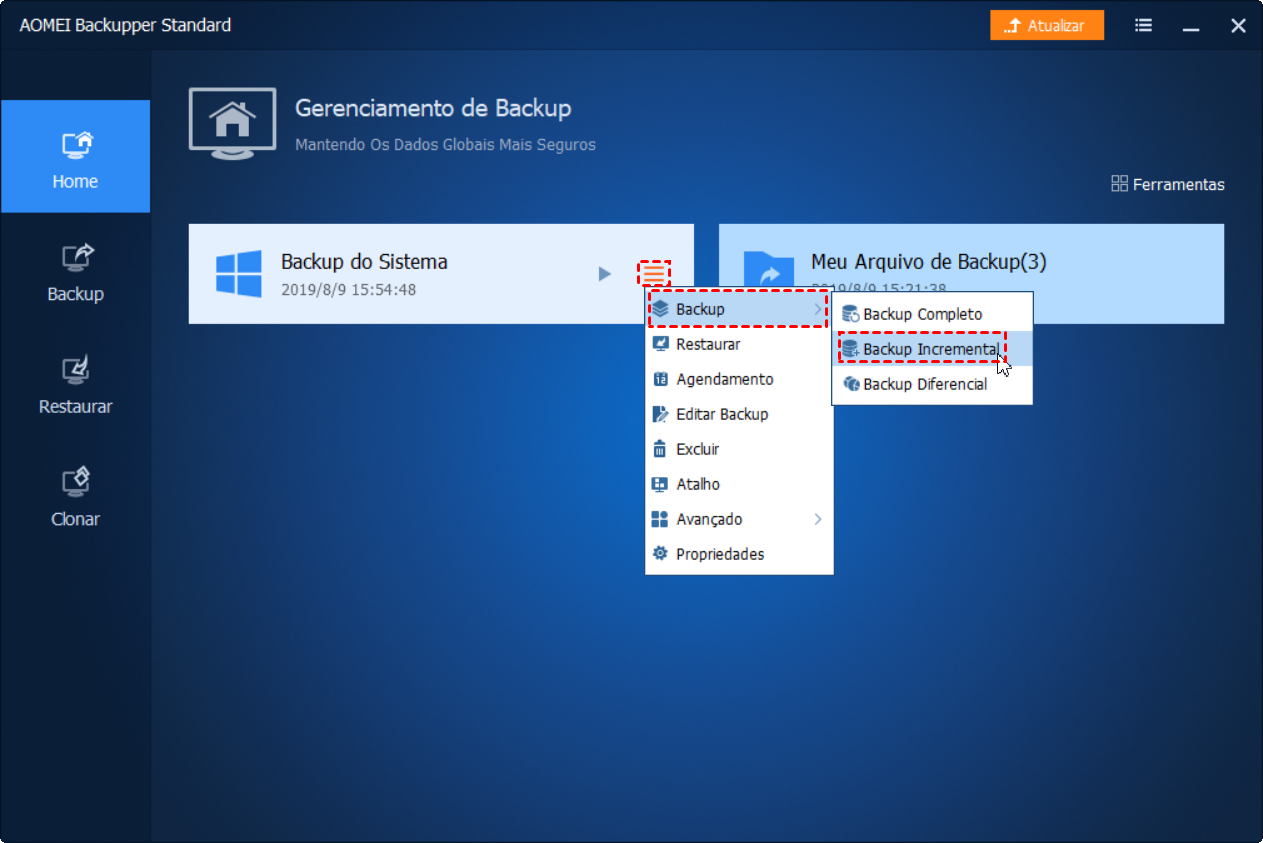Viewport: 1263px width, 843px height.
Task: Click the AOMEI Backupper Standard title text
Action: click(125, 25)
